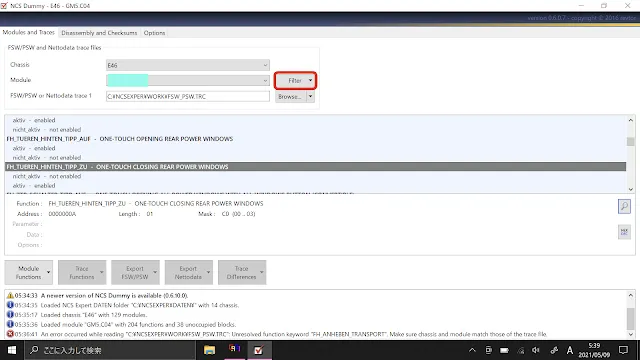Image resolution: width=640 pixels, height=360 pixels.
Task: Select FH_TUEREN_HINTEN_TIPP_AUF function row
Action: 316,139
